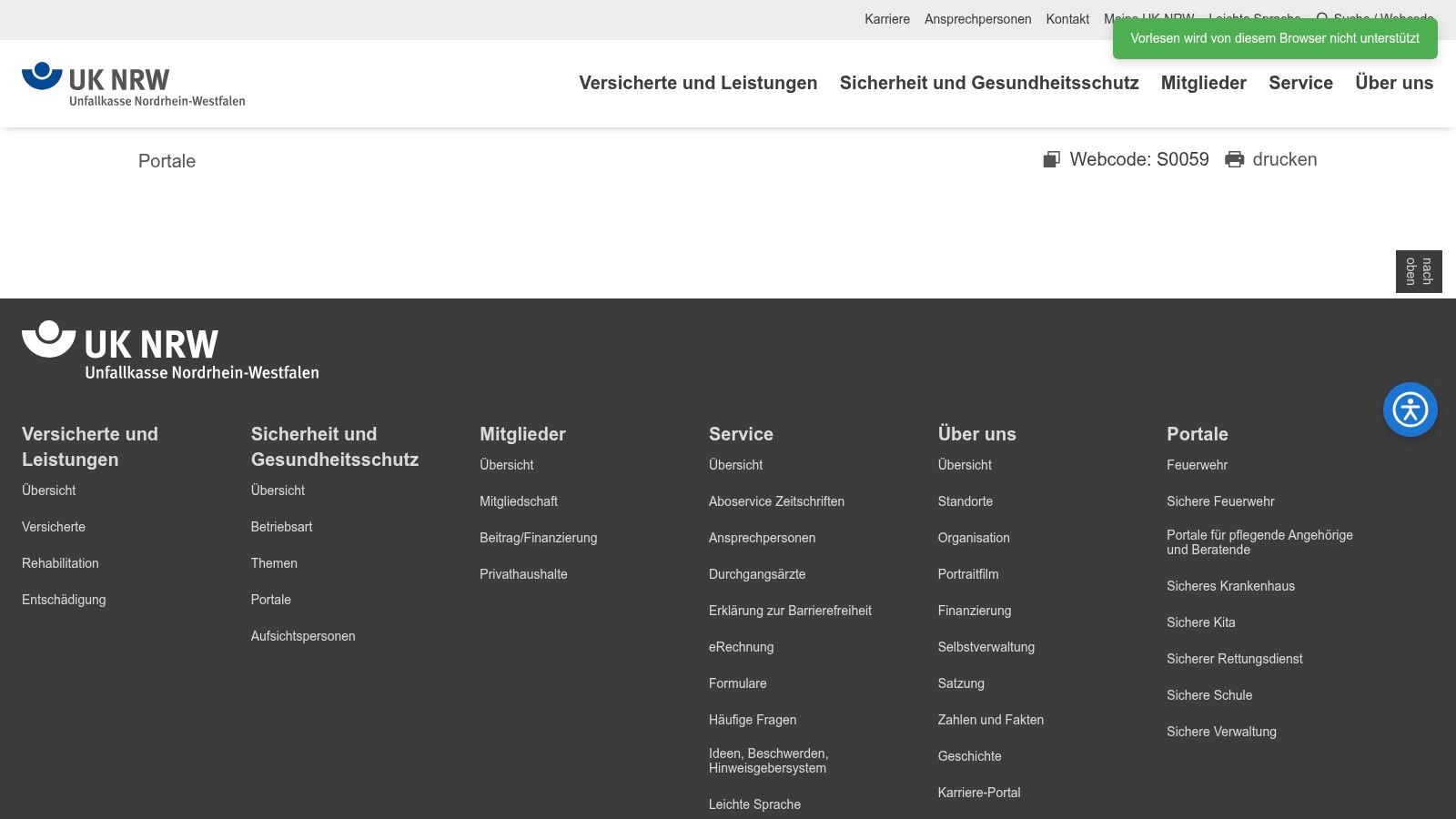Image resolution: width=1456 pixels, height=819 pixels.
Task: Click 'Selbstverwaltung' footer link
Action: [x=986, y=647]
